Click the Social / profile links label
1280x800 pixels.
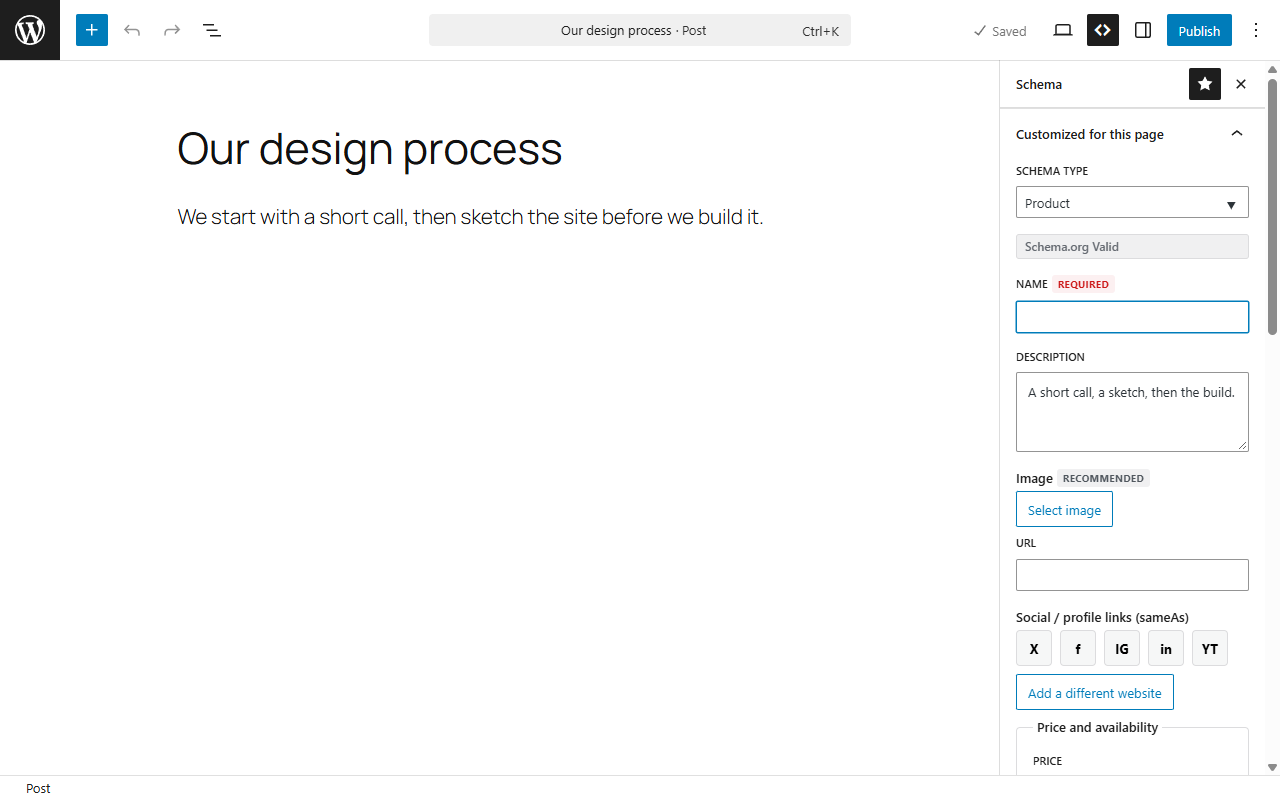1102,617
